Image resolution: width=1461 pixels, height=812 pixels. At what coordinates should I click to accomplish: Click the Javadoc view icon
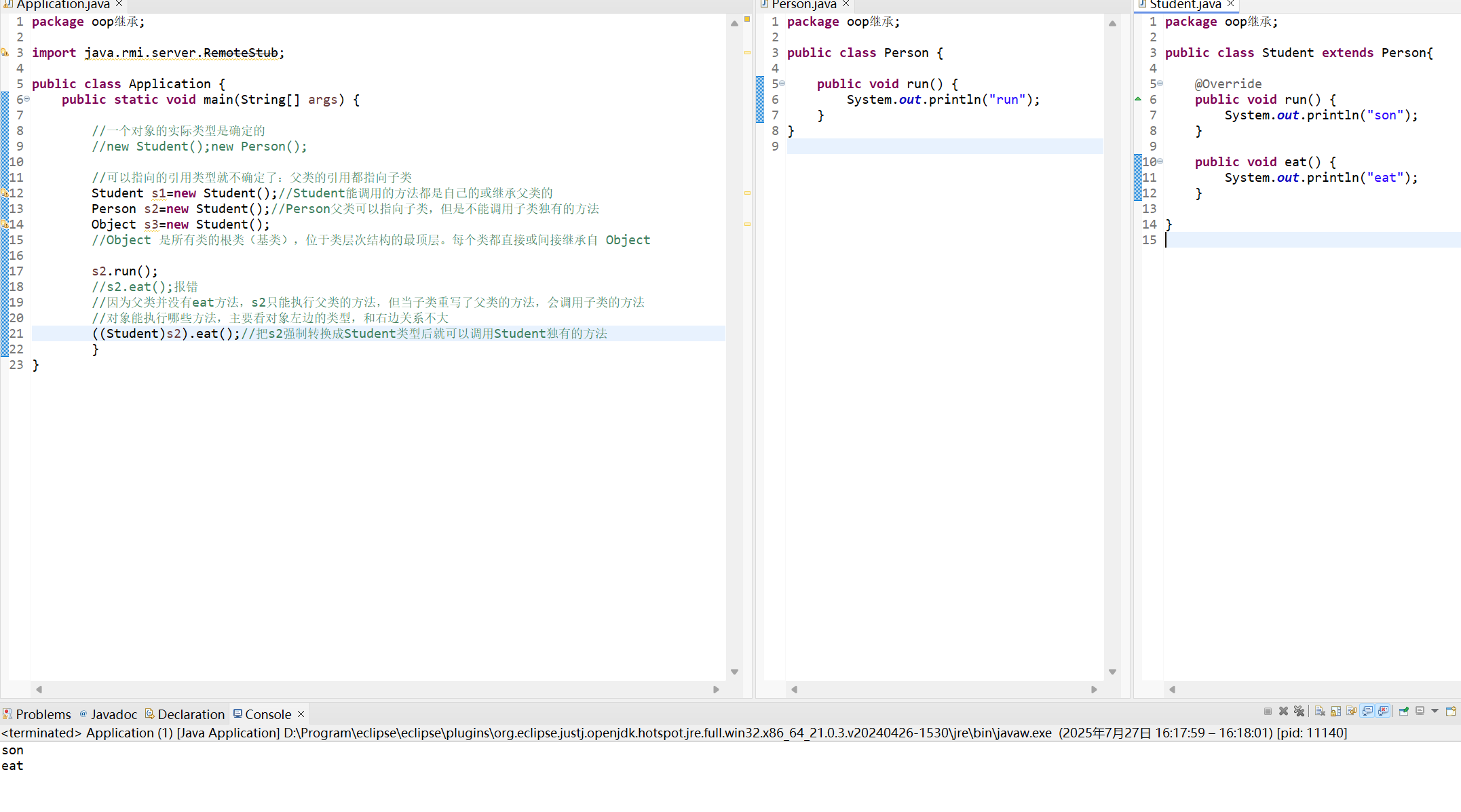point(83,714)
